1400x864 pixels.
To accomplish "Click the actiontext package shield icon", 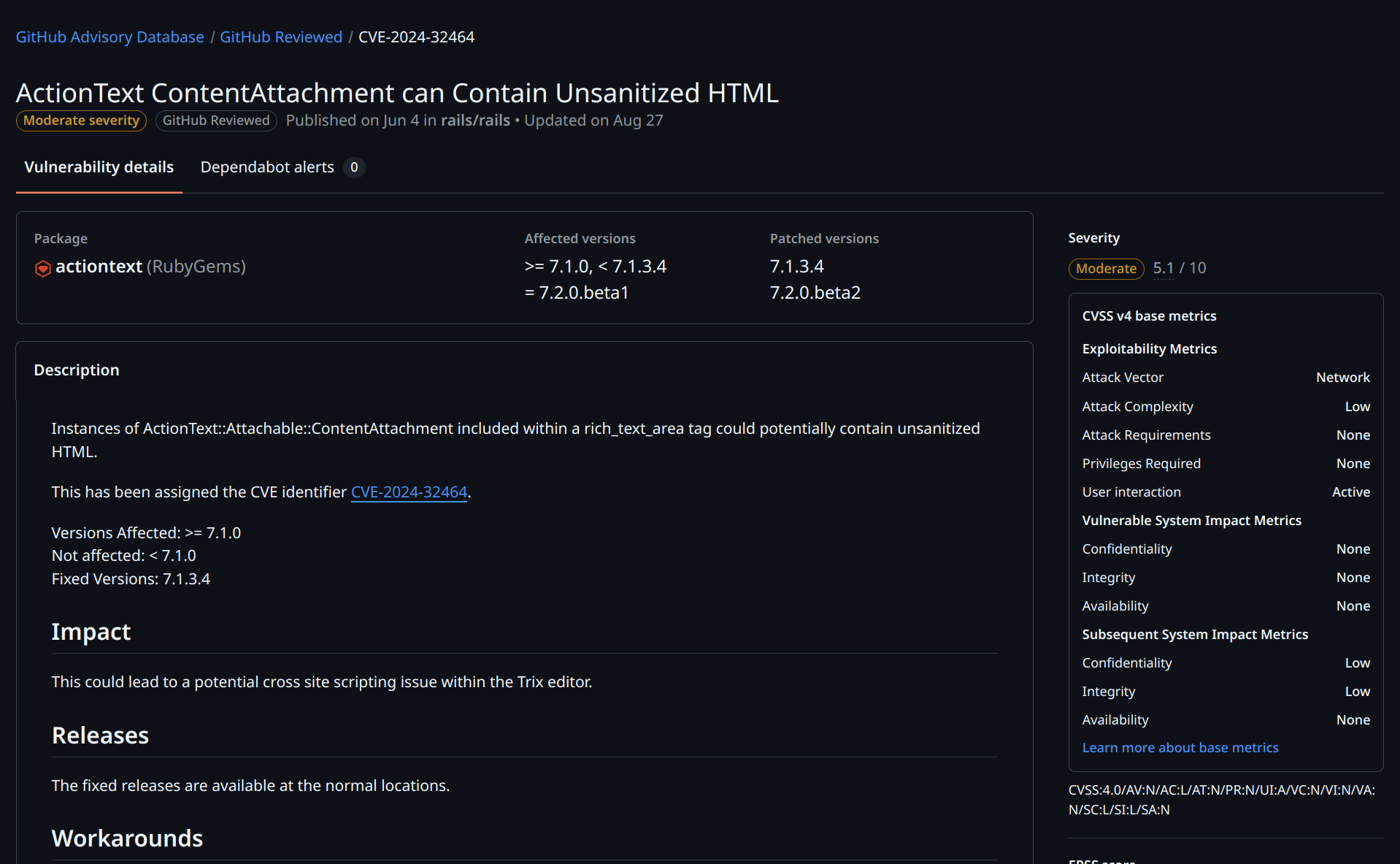I will (x=42, y=268).
